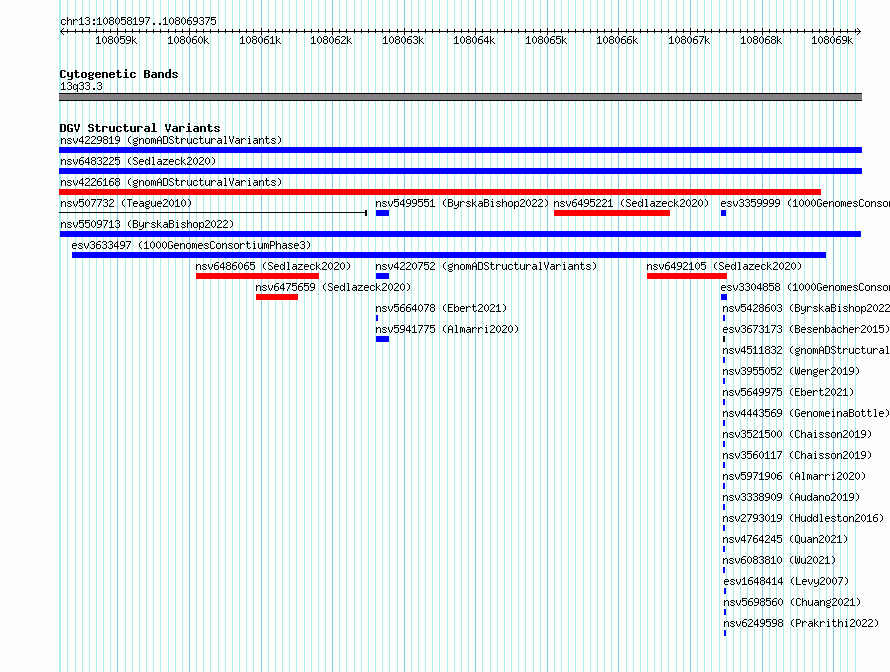Viewport: 890px width, 672px height.
Task: Click the 108060k ruler tick label
Action: click(188, 40)
